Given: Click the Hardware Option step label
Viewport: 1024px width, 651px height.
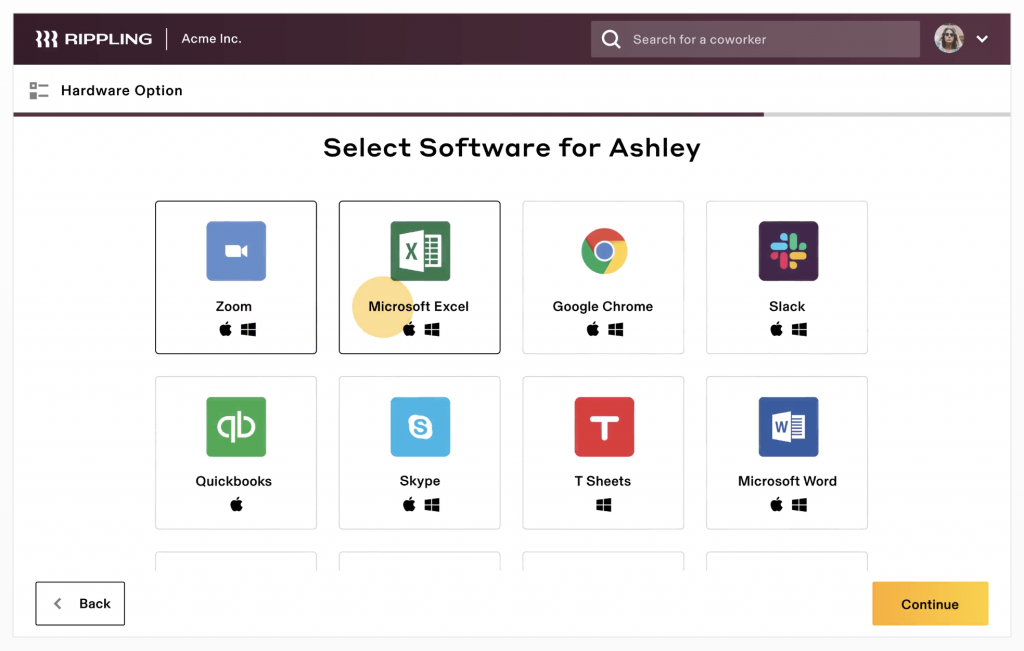Looking at the screenshot, I should tap(121, 91).
